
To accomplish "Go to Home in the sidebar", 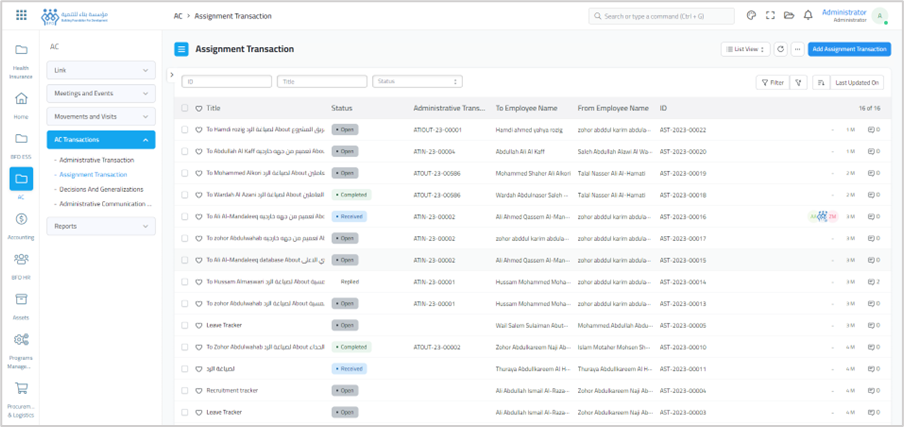I will tap(21, 100).
